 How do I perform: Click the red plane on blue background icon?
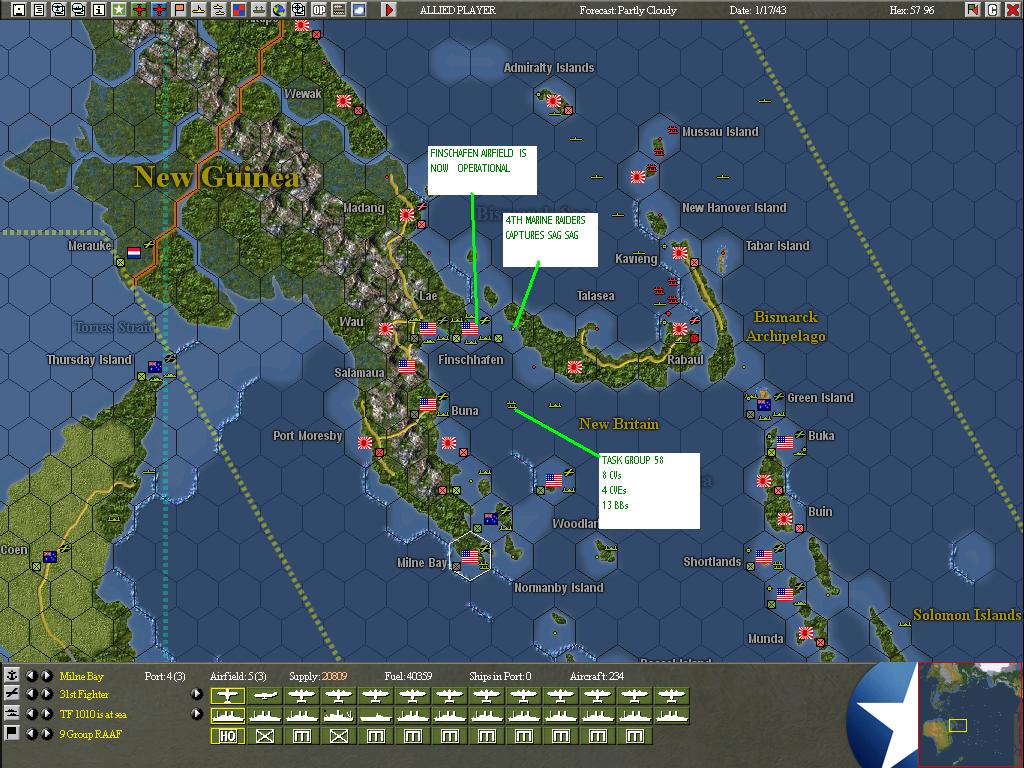click(159, 9)
